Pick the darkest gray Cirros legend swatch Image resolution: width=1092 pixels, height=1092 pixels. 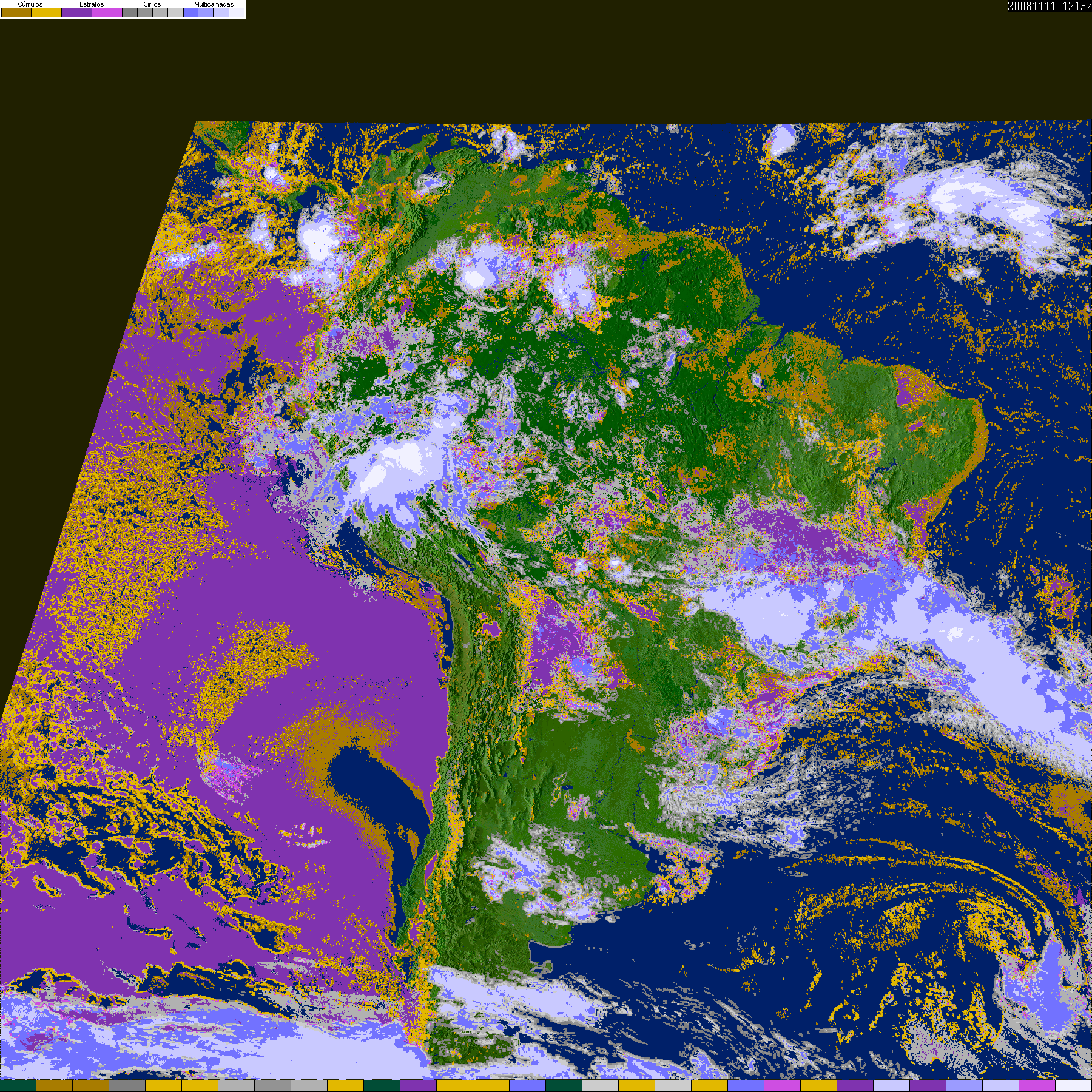click(x=130, y=12)
